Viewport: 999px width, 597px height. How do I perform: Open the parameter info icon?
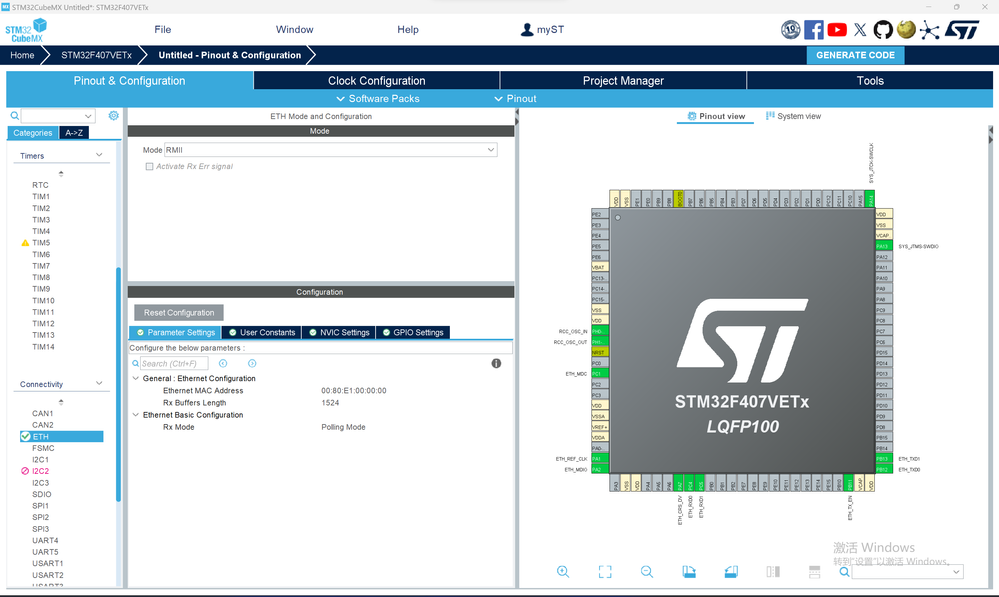[x=496, y=363]
